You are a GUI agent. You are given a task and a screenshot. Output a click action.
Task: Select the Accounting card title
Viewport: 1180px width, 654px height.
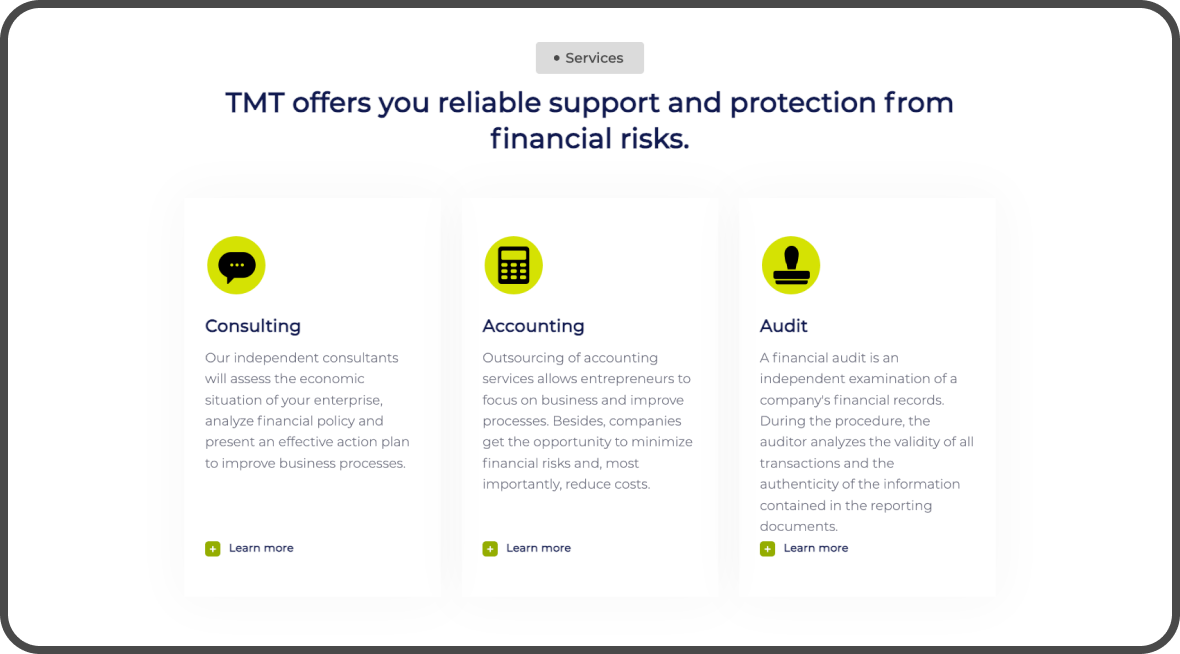(533, 326)
